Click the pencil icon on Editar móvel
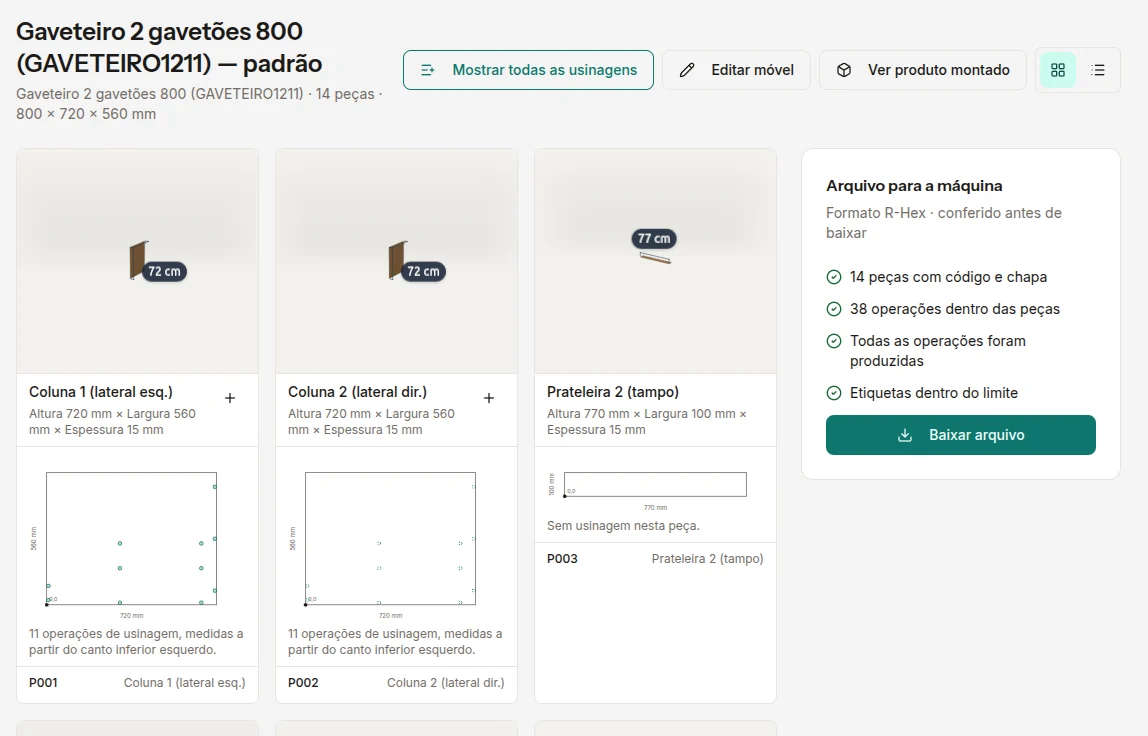The width and height of the screenshot is (1148, 736). [687, 70]
